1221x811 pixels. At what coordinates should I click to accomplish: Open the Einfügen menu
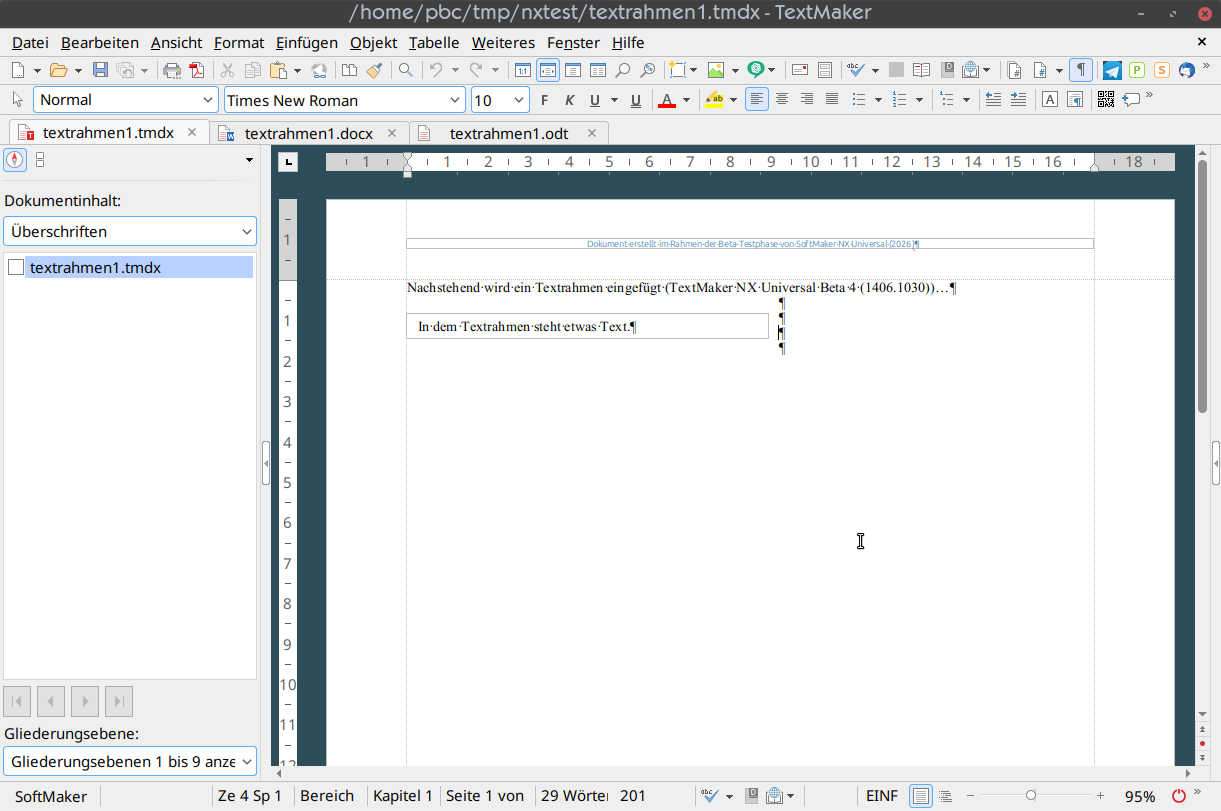tap(307, 42)
